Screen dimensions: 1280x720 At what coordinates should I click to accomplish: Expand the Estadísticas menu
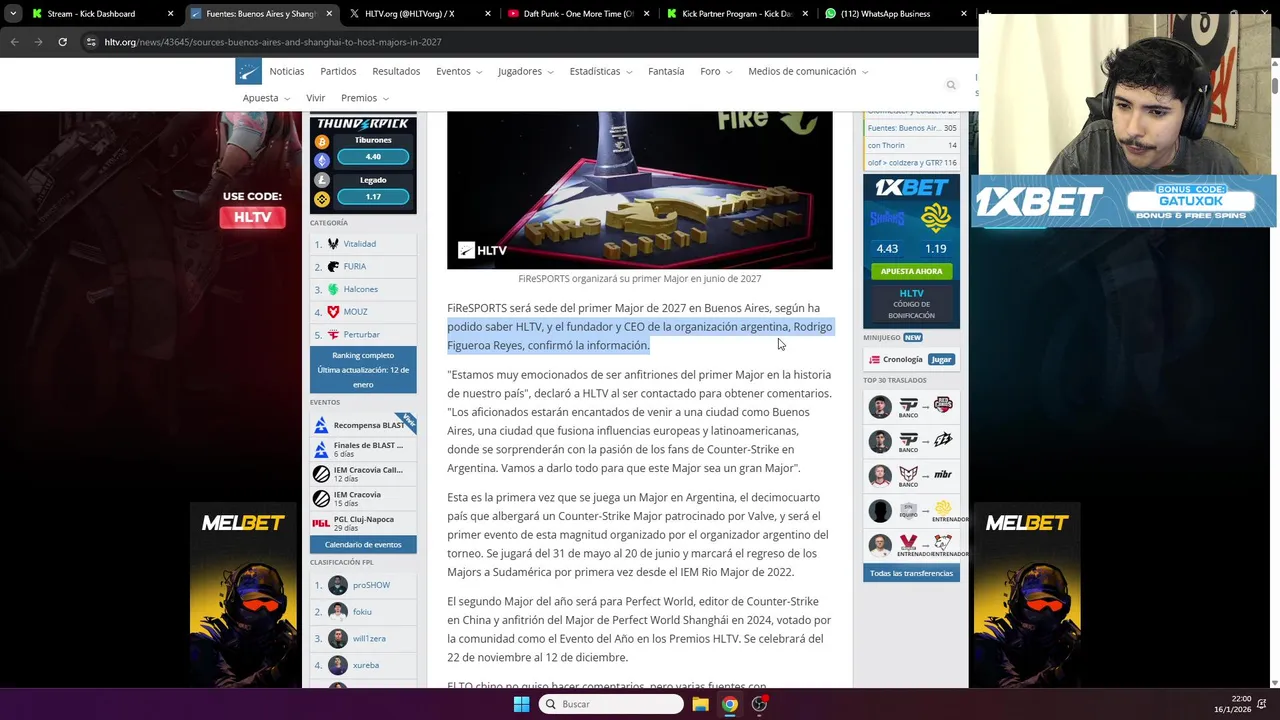tap(601, 71)
